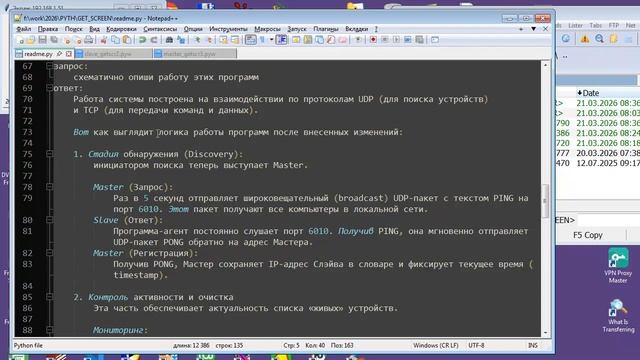Toggle word wrap toolbar button
The width and height of the screenshot is (640, 360).
[250, 40]
